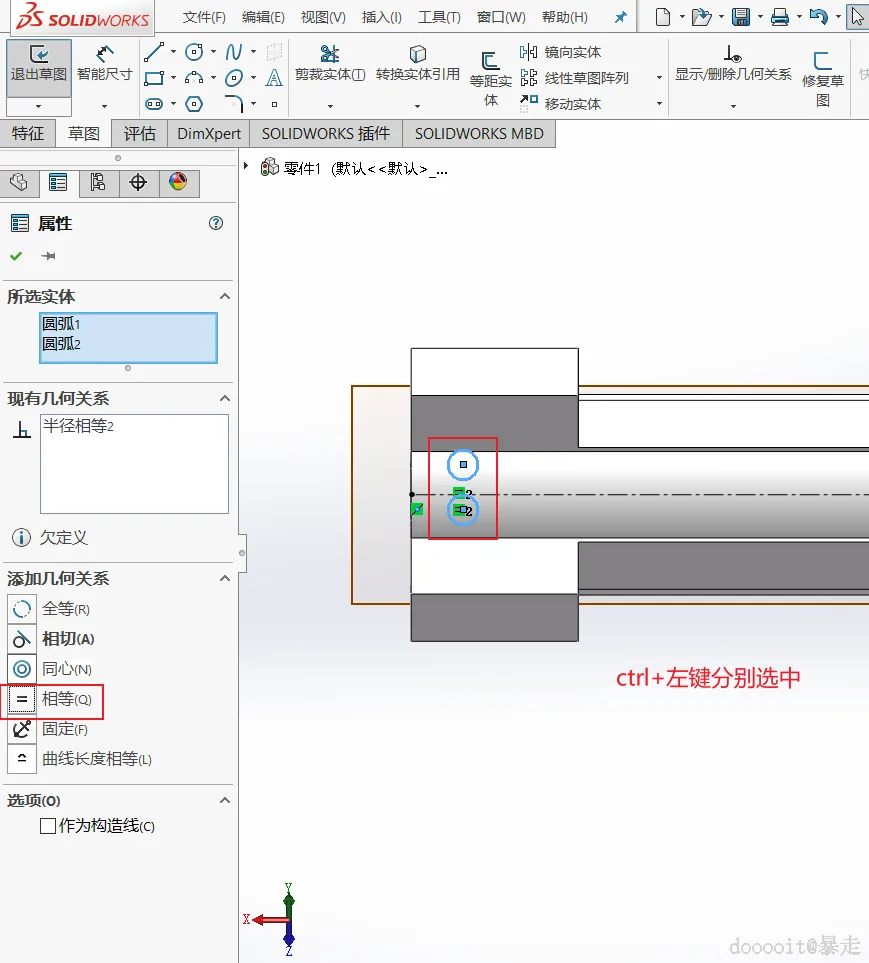The height and width of the screenshot is (963, 869).
Task: Collapse the 现有几何关系 section
Action: [225, 399]
